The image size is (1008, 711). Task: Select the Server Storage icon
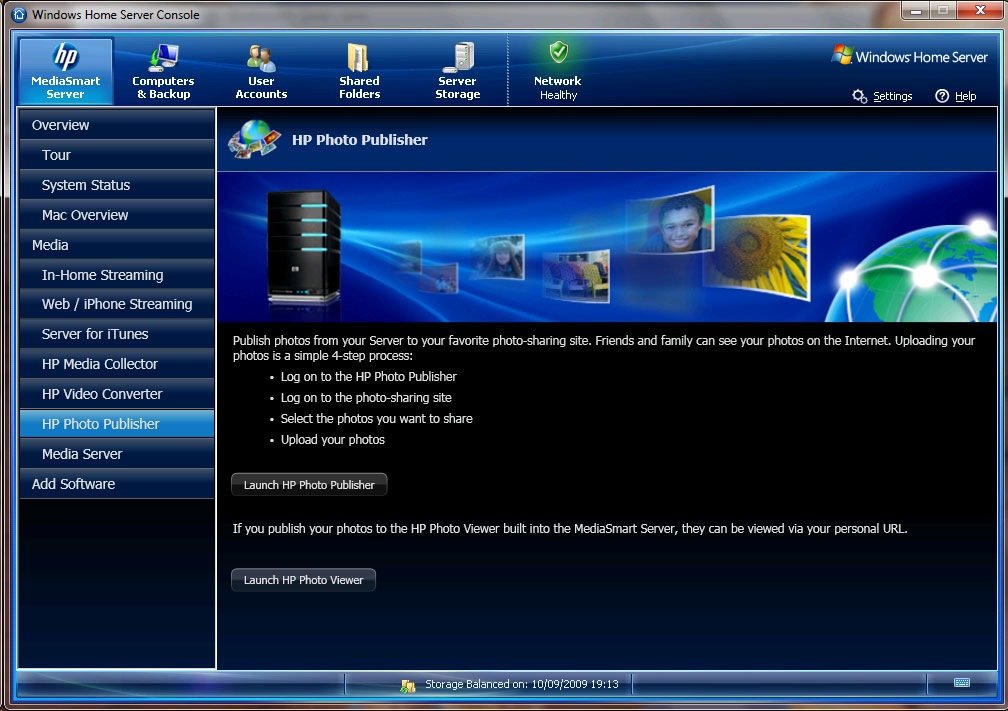pos(458,57)
